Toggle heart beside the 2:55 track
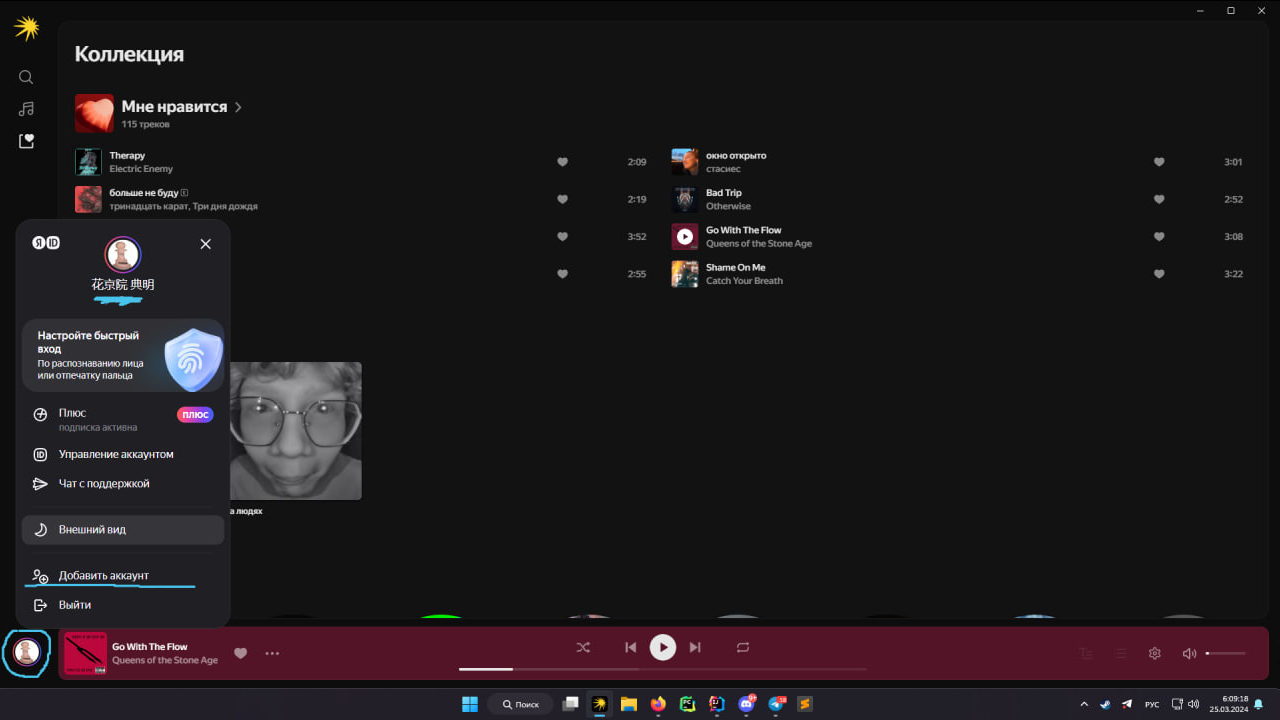The width and height of the screenshot is (1280, 720). pyautogui.click(x=562, y=274)
